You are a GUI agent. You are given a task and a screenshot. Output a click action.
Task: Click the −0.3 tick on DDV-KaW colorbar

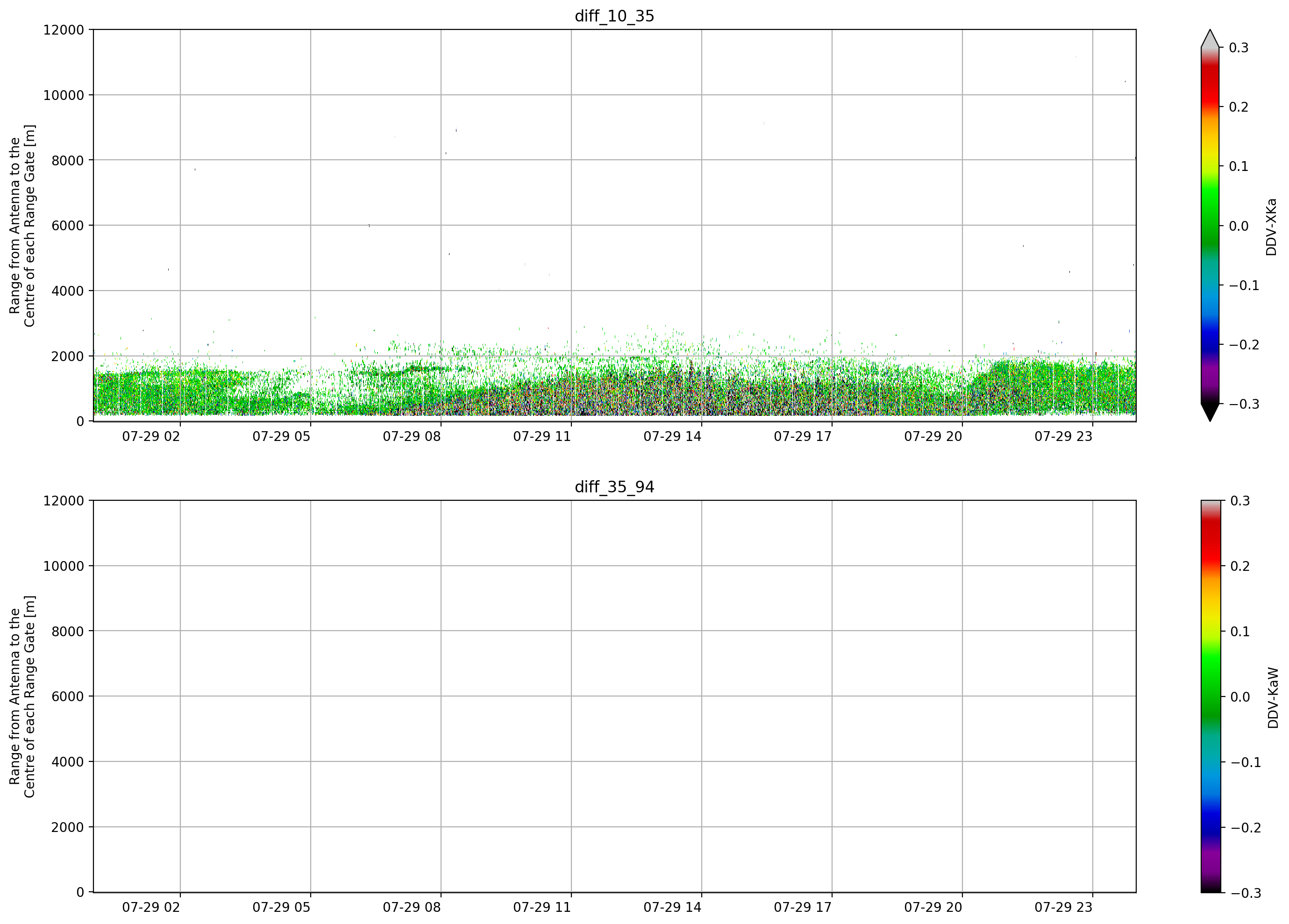point(1246,893)
